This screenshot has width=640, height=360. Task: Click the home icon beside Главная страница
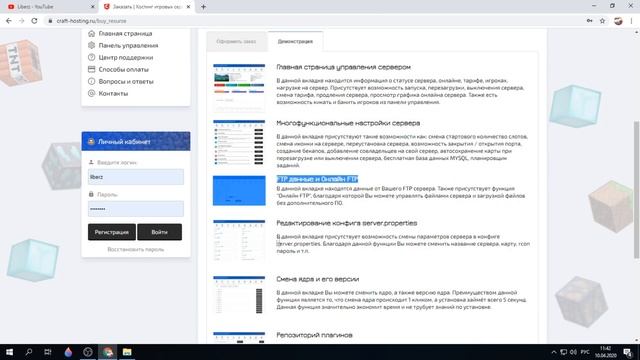91,33
